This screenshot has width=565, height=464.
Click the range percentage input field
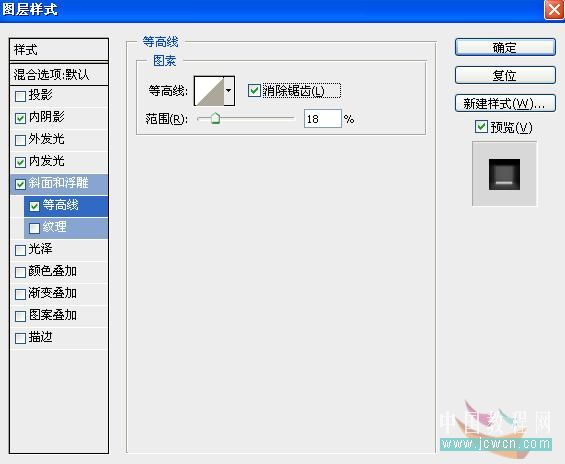[322, 119]
